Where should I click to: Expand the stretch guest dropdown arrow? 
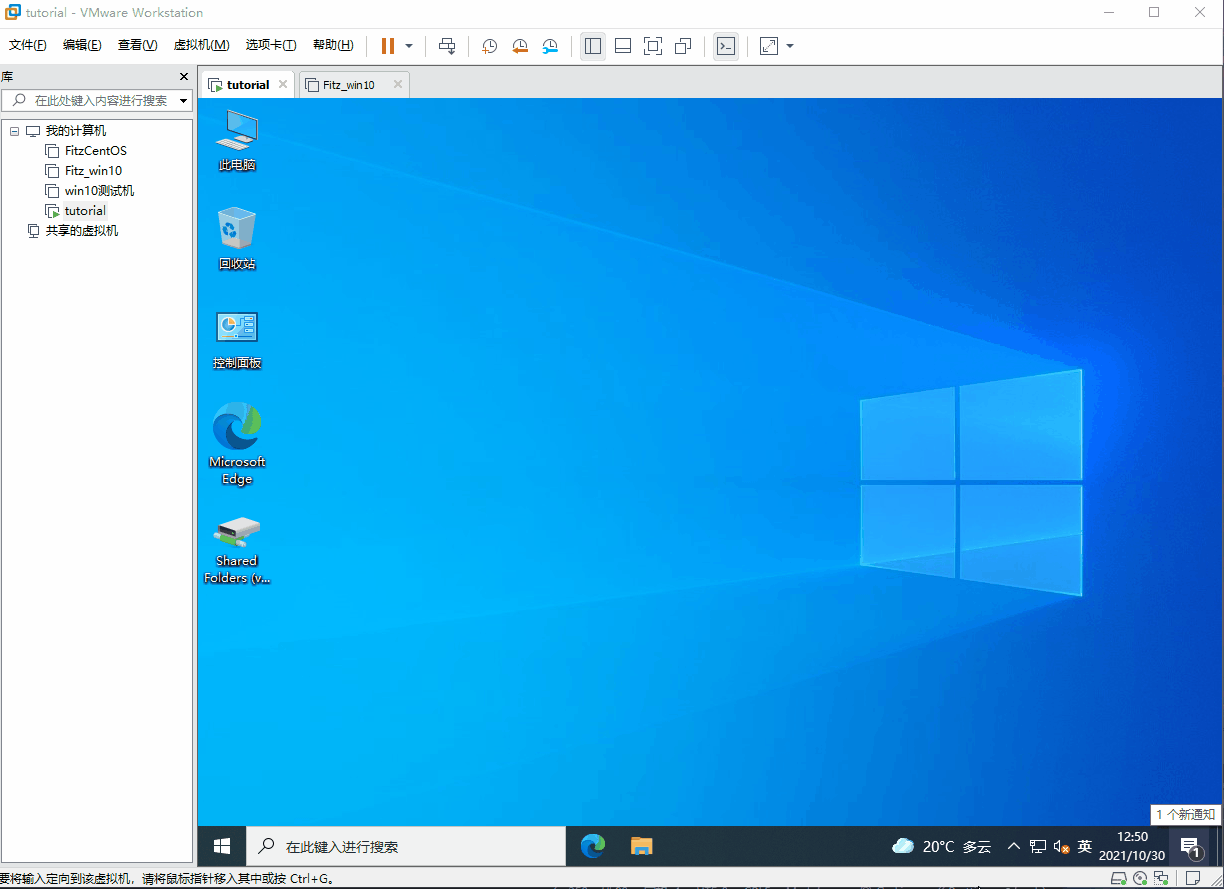(x=790, y=46)
